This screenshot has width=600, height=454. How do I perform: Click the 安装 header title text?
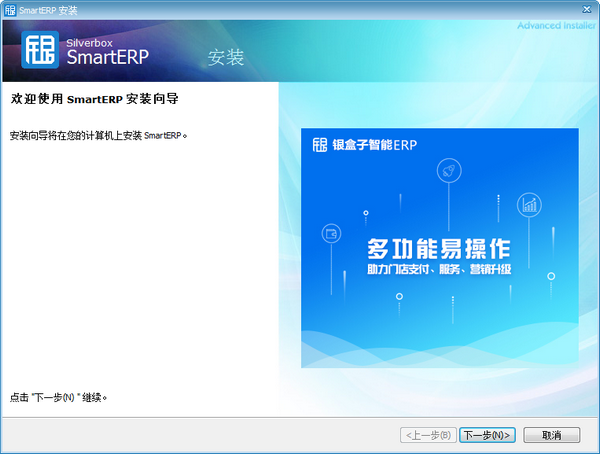[x=226, y=58]
